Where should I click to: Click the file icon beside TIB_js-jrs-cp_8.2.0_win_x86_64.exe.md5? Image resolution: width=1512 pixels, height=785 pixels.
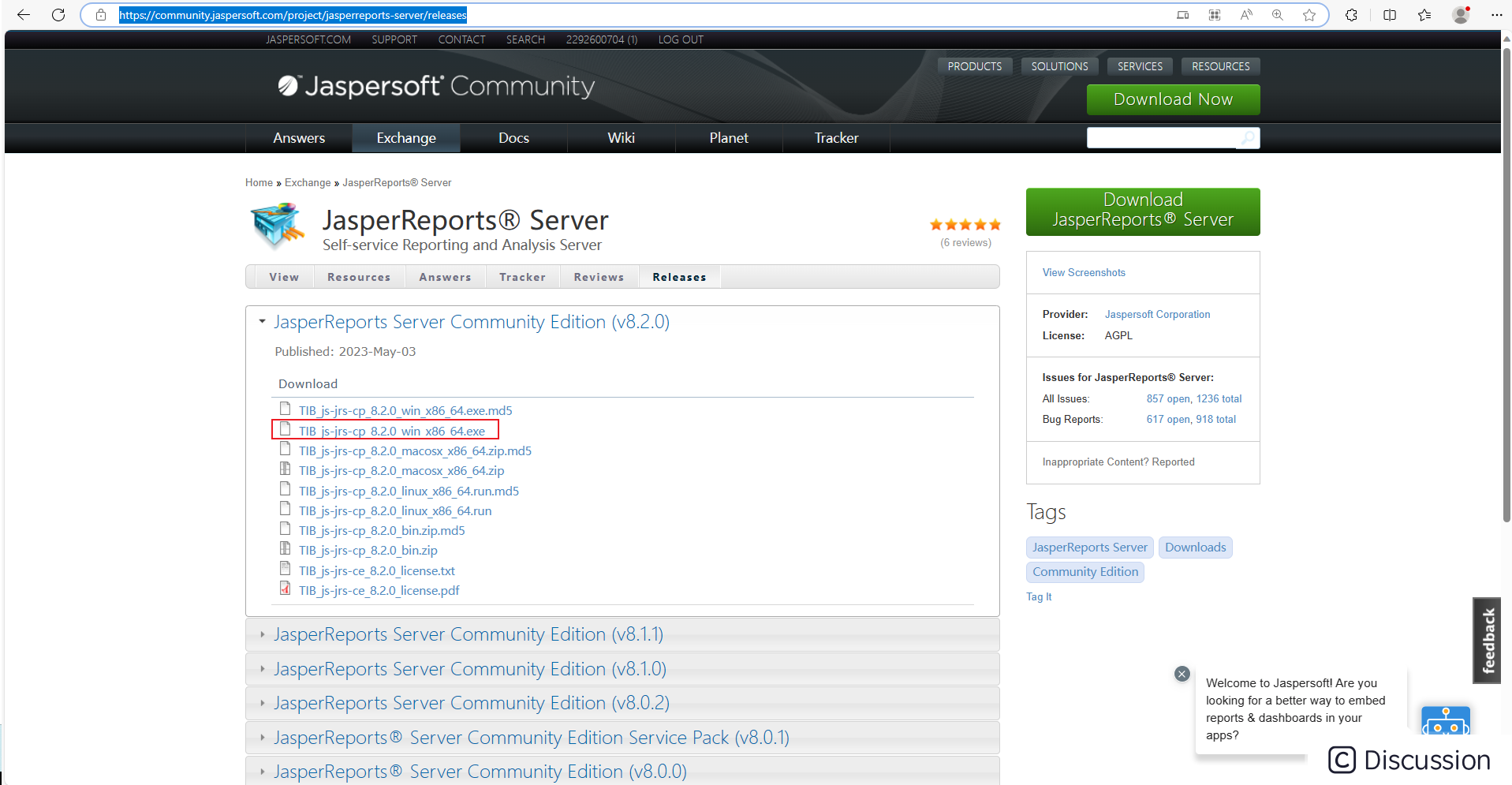point(285,408)
